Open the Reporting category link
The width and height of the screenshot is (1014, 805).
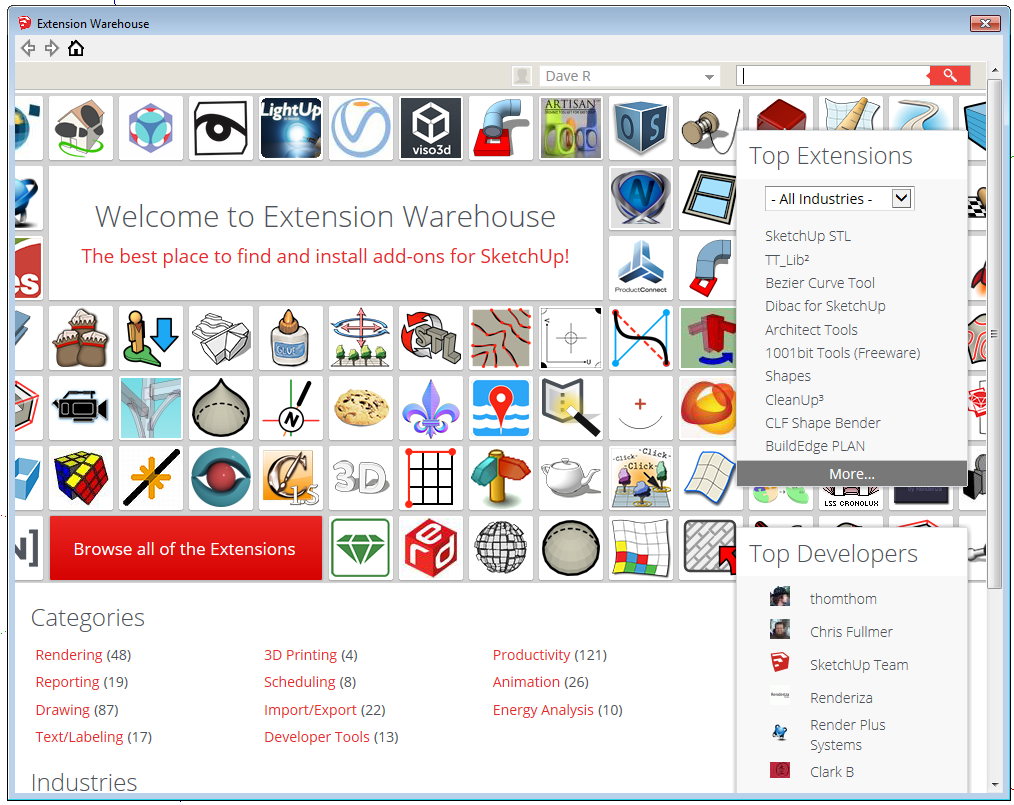click(67, 682)
